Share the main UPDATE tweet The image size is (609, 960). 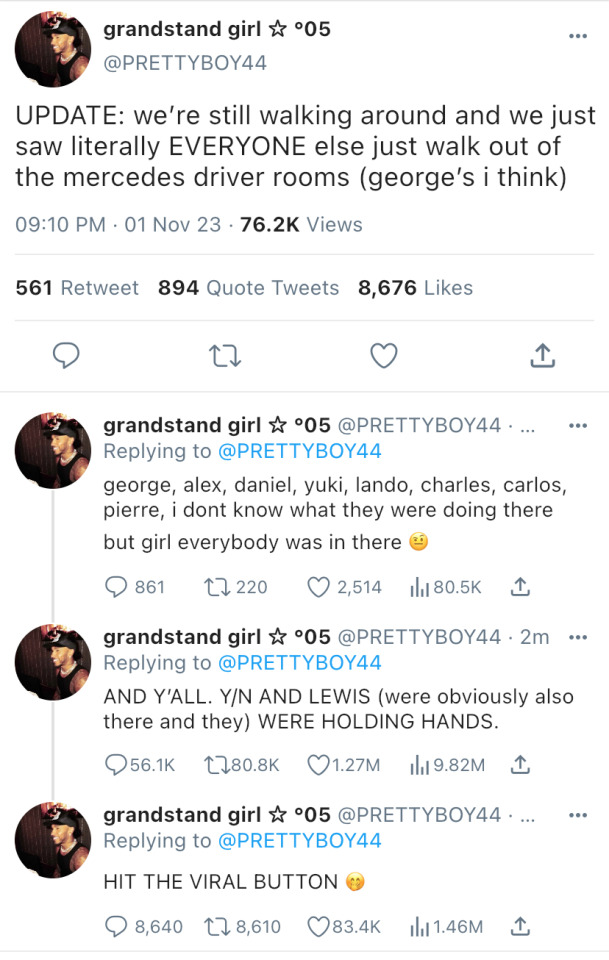pos(541,354)
